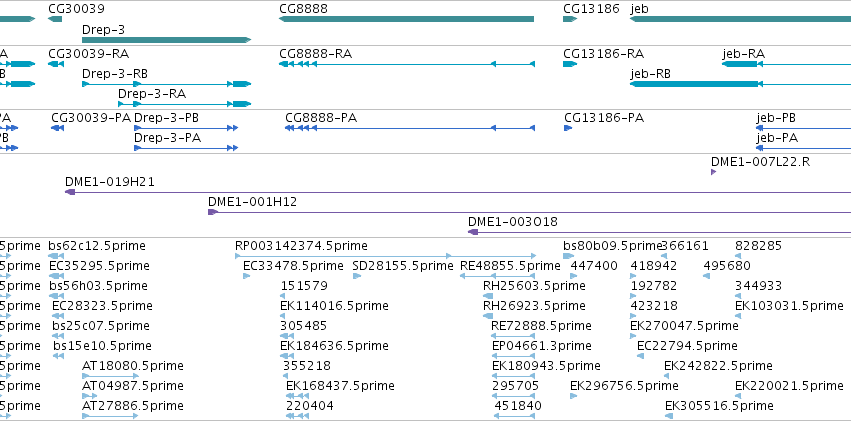Image resolution: width=851 pixels, height=421 pixels.
Task: Click the RP003142374.5prime EST feature
Action: coord(385,256)
